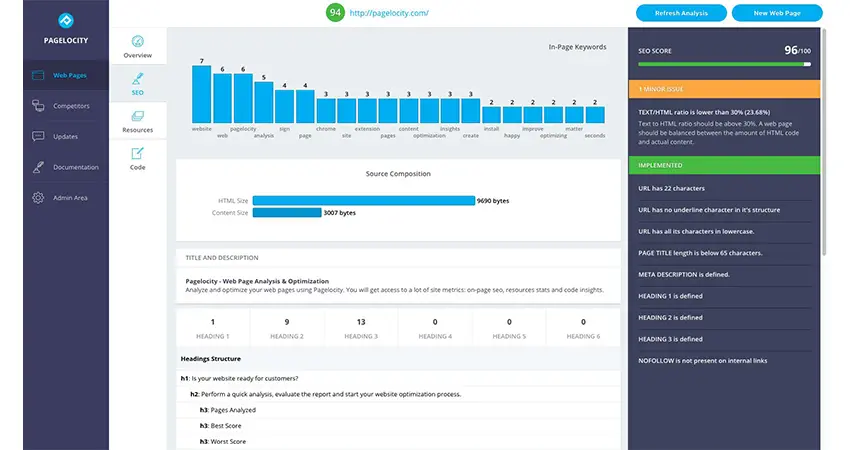Image resolution: width=850 pixels, height=450 pixels.
Task: Click the right panel scrollbar
Action: 824,142
